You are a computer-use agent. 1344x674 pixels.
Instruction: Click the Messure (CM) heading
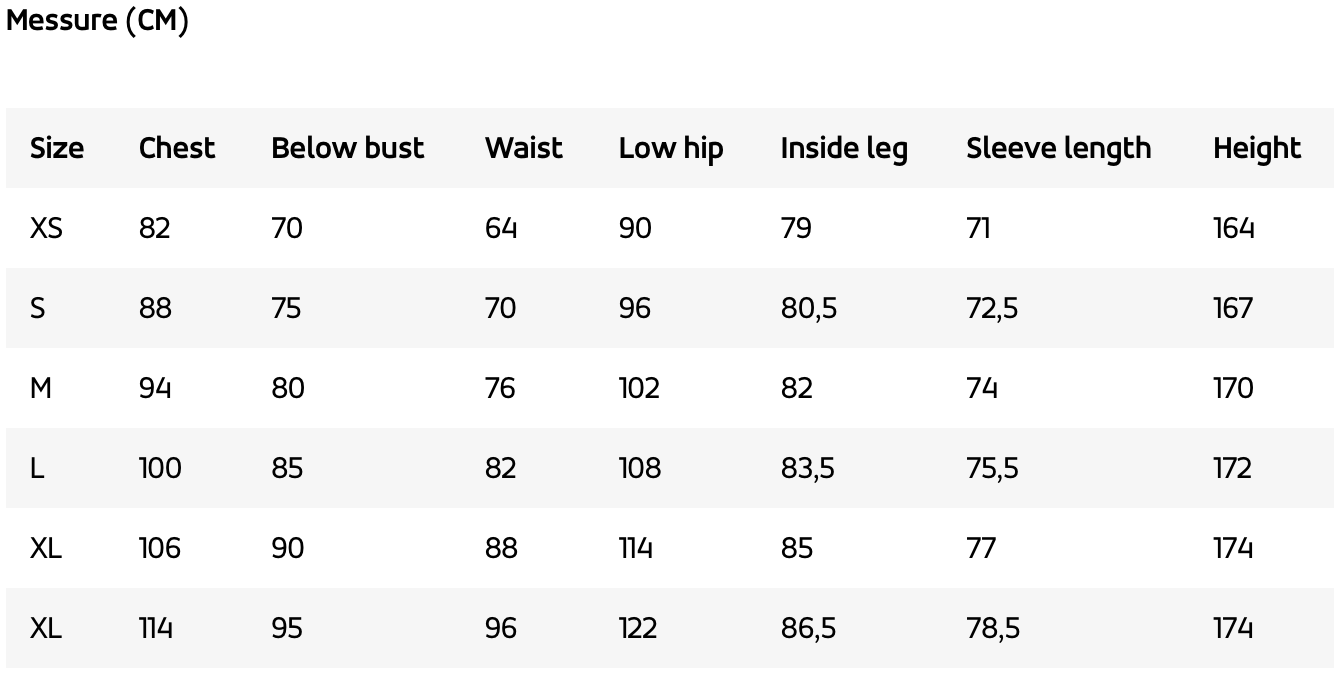[x=97, y=20]
